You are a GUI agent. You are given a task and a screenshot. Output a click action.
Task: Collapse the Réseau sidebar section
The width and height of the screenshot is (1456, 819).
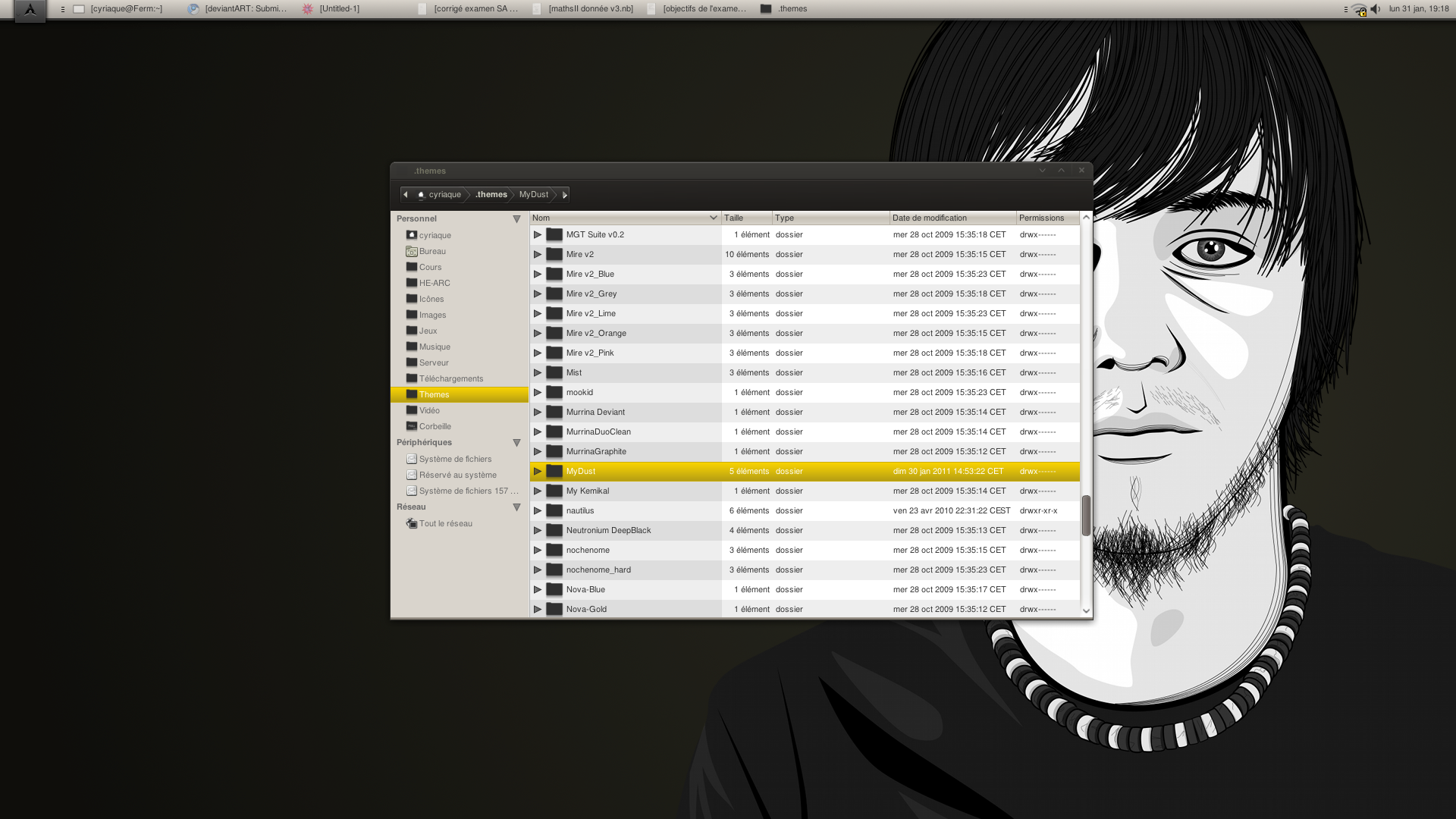[516, 507]
